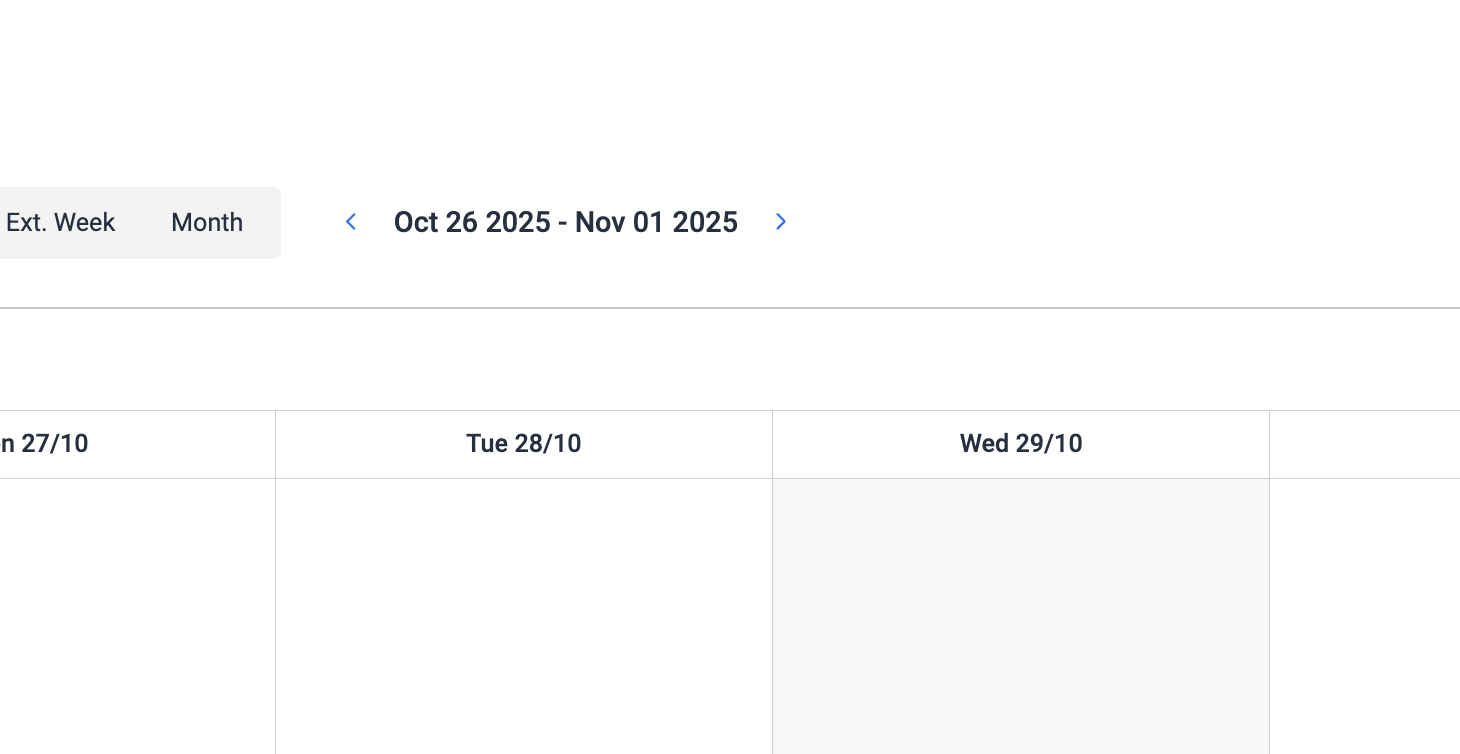The height and width of the screenshot is (754, 1460).
Task: Click the partially visible Monday 27/10 header
Action: click(x=45, y=444)
